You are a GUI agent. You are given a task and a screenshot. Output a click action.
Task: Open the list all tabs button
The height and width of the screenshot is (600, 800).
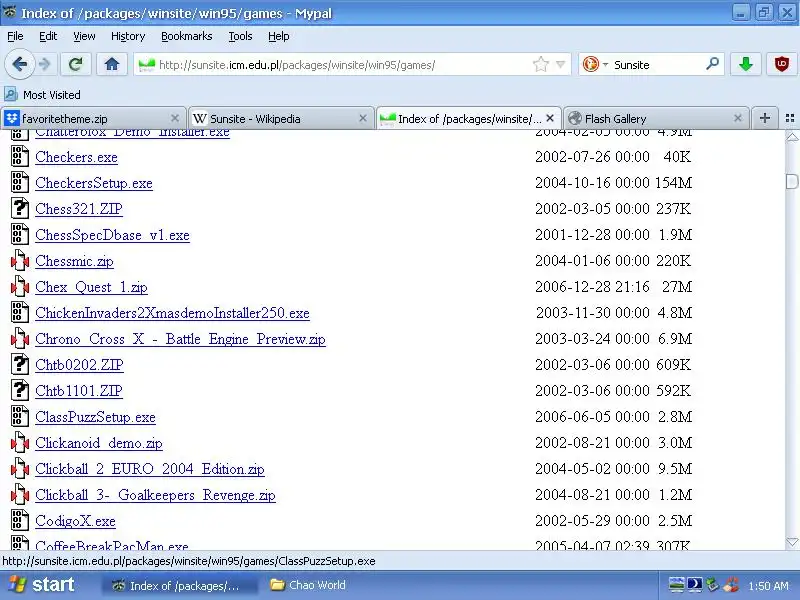tap(790, 118)
